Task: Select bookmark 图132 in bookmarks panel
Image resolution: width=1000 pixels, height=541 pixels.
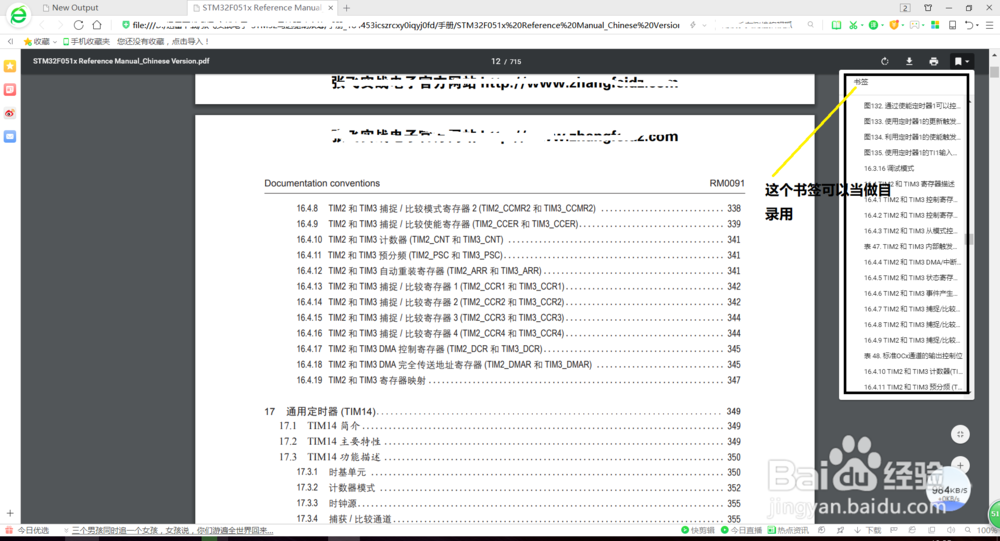Action: click(911, 106)
